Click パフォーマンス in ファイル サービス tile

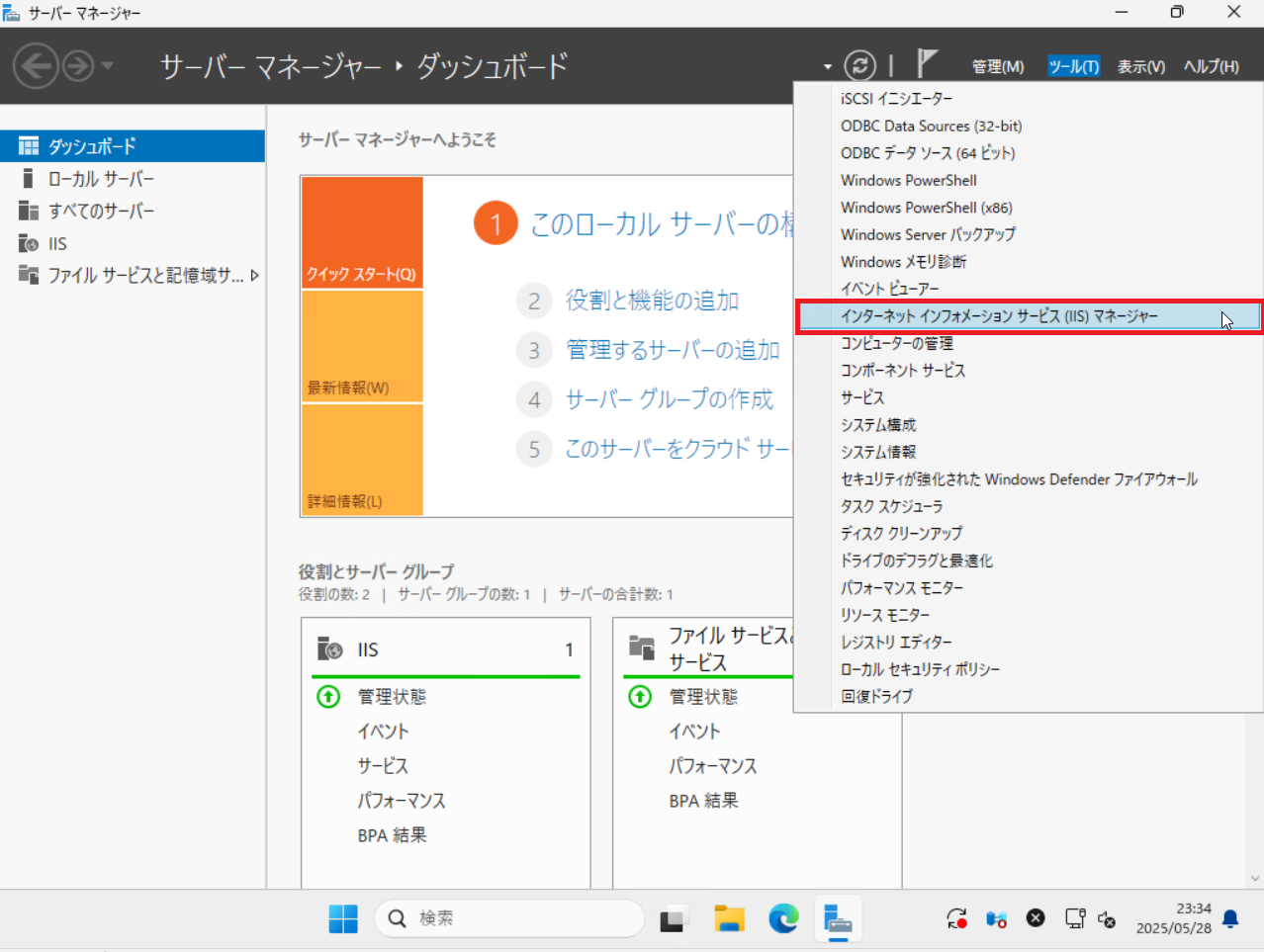(712, 766)
